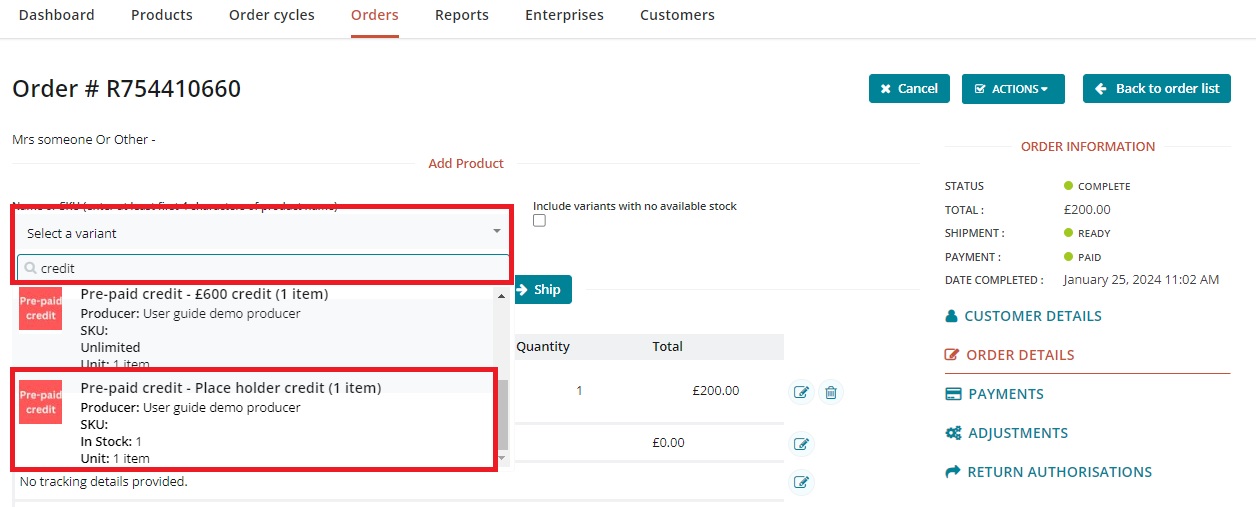Click the person icon beside Customer Details
The image size is (1256, 507).
tap(951, 316)
